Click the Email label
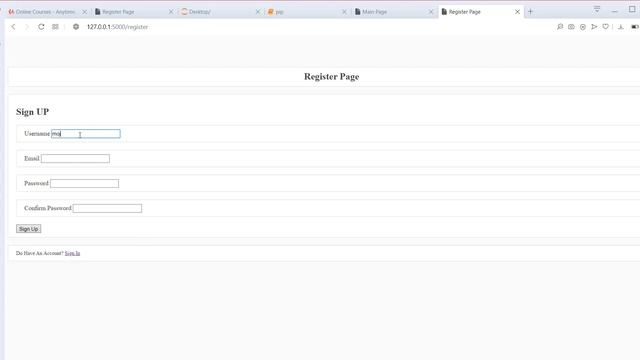This screenshot has height=360, width=640. (31, 158)
